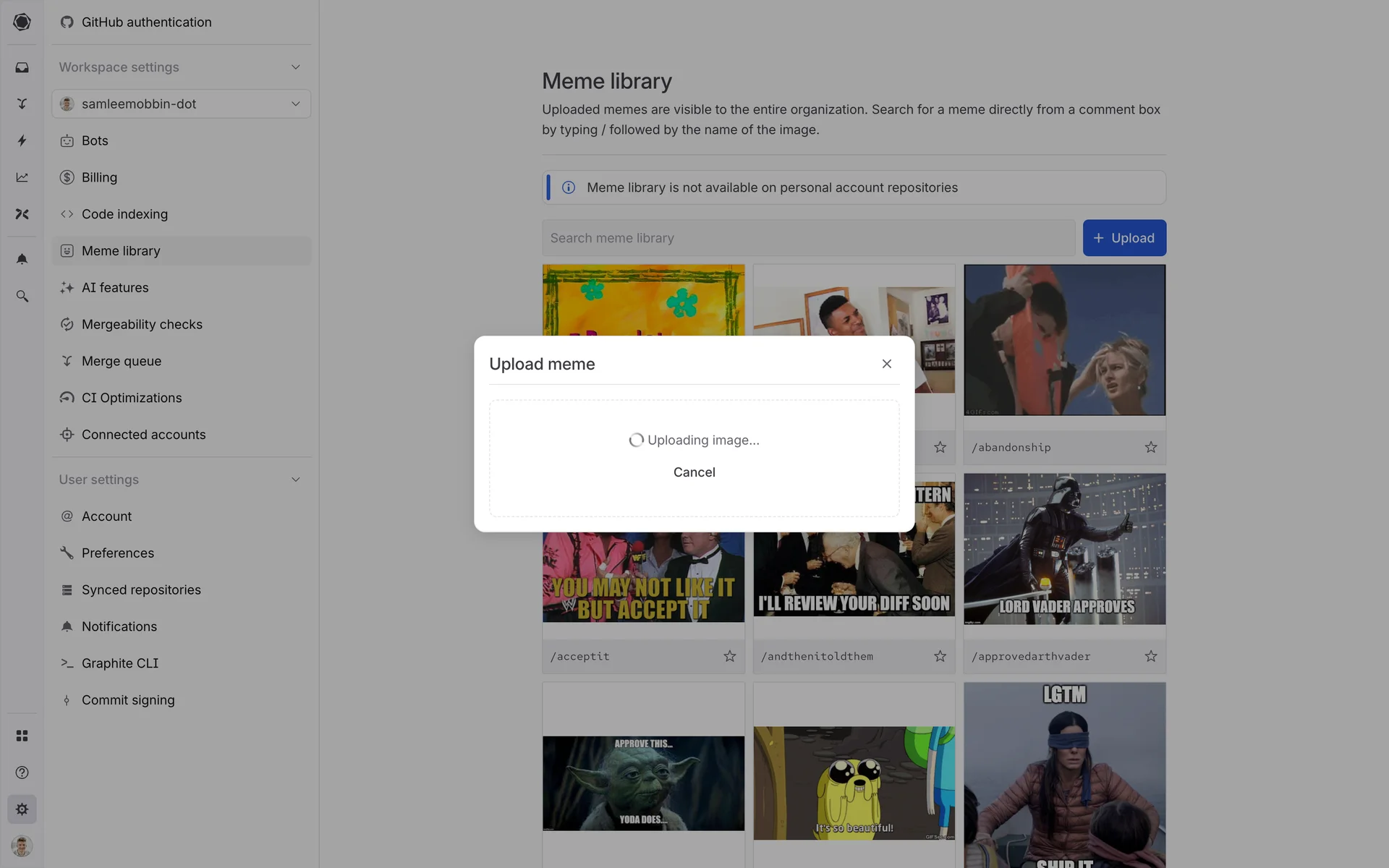1389x868 pixels.
Task: Collapse the User settings section
Action: click(x=295, y=480)
